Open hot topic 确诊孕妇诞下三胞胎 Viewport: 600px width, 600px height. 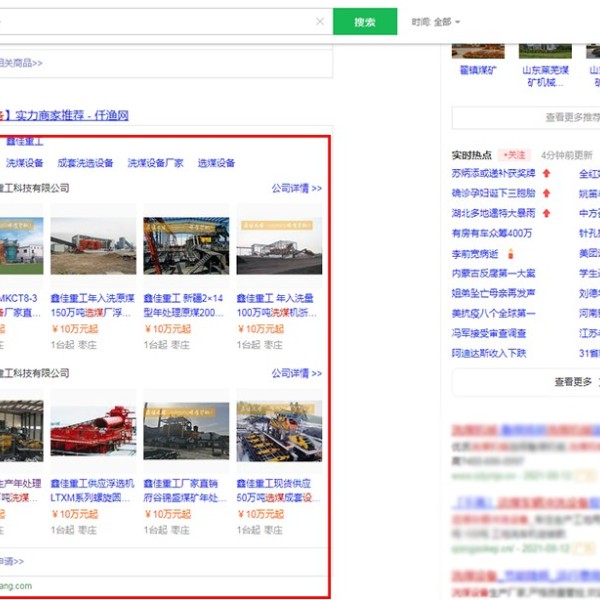coord(493,193)
